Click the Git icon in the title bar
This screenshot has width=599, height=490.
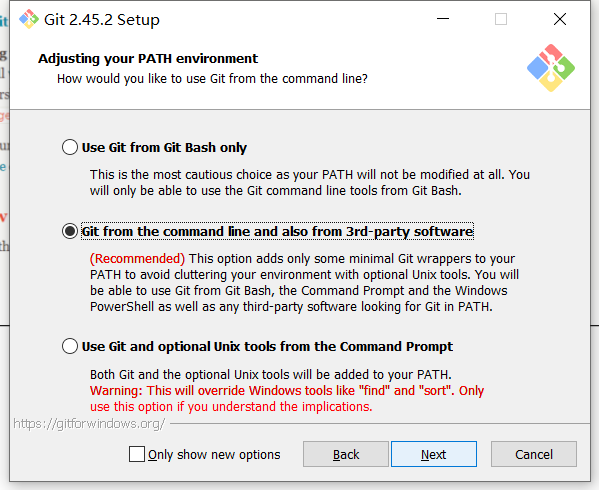29,19
